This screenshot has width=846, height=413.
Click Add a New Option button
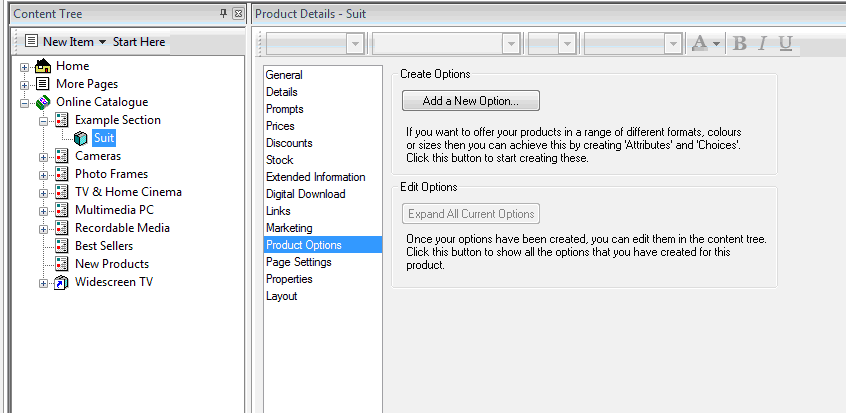(470, 101)
